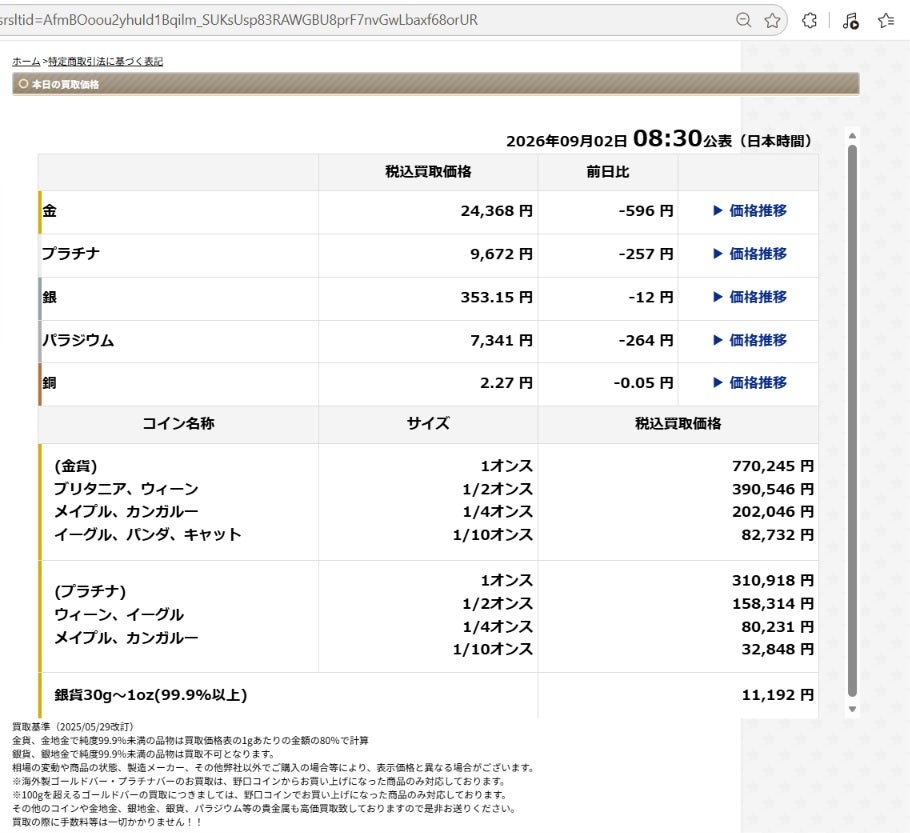Viewport: 910px width, 833px height.
Task: Click the 買取の際に手数料等は一切かかりません note
Action: [x=107, y=822]
